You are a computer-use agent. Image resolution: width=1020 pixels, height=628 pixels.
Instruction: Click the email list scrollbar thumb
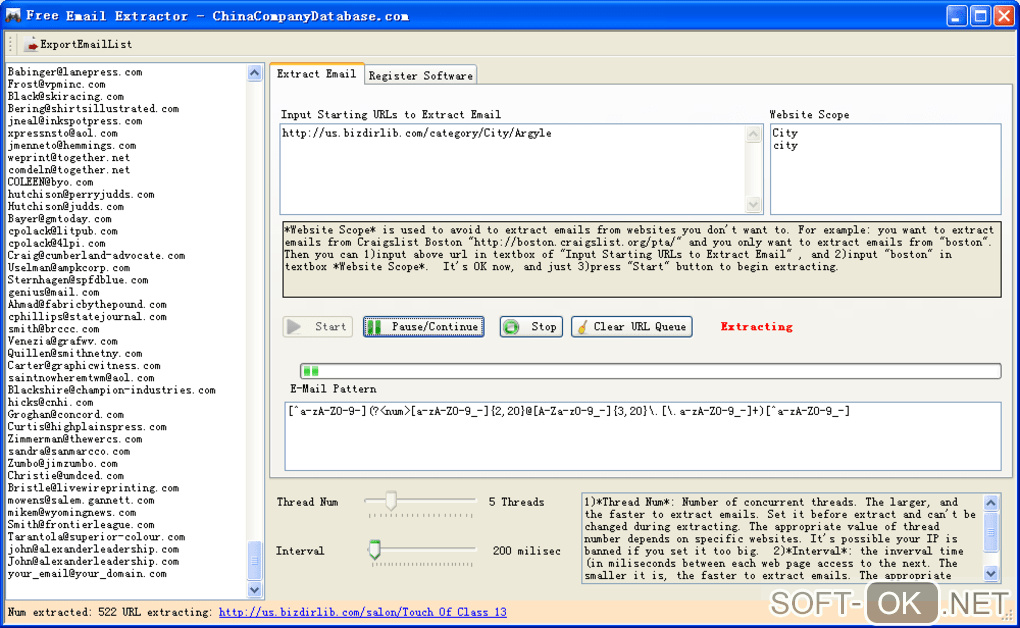pyautogui.click(x=254, y=560)
